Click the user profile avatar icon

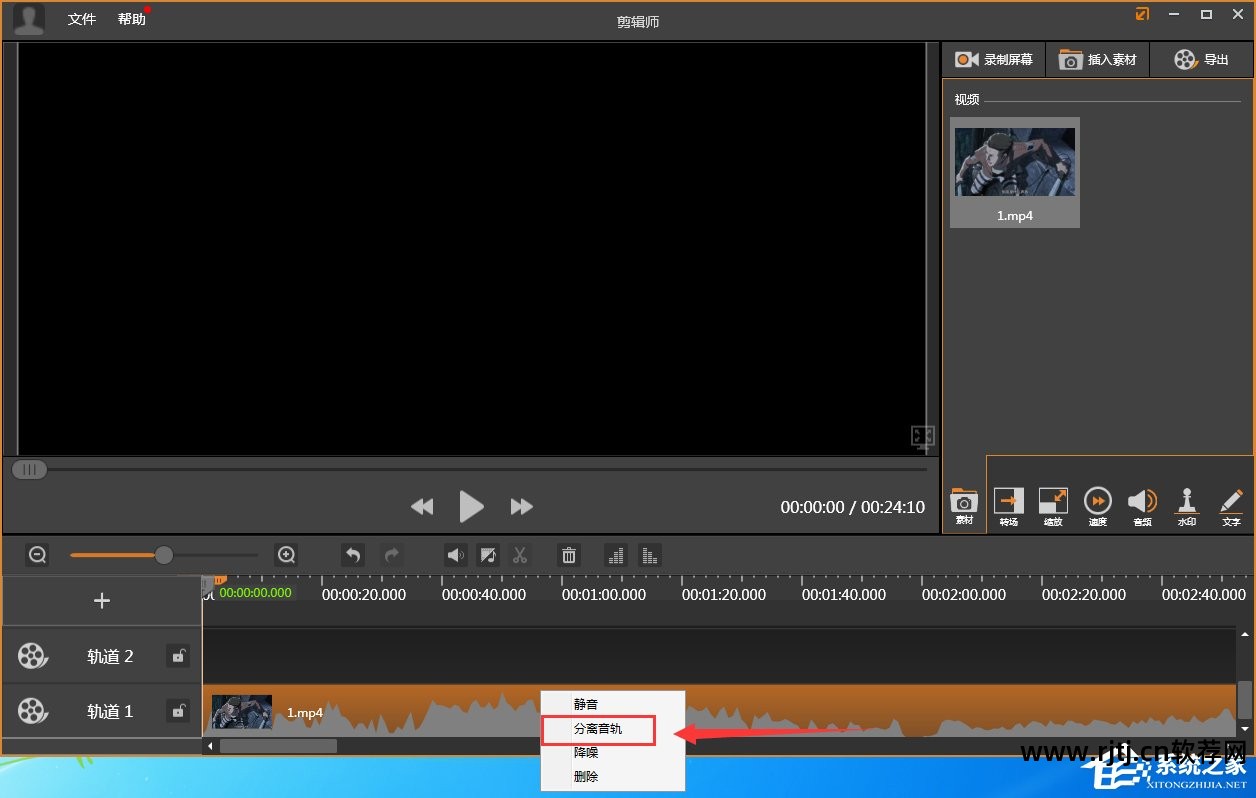[x=29, y=19]
